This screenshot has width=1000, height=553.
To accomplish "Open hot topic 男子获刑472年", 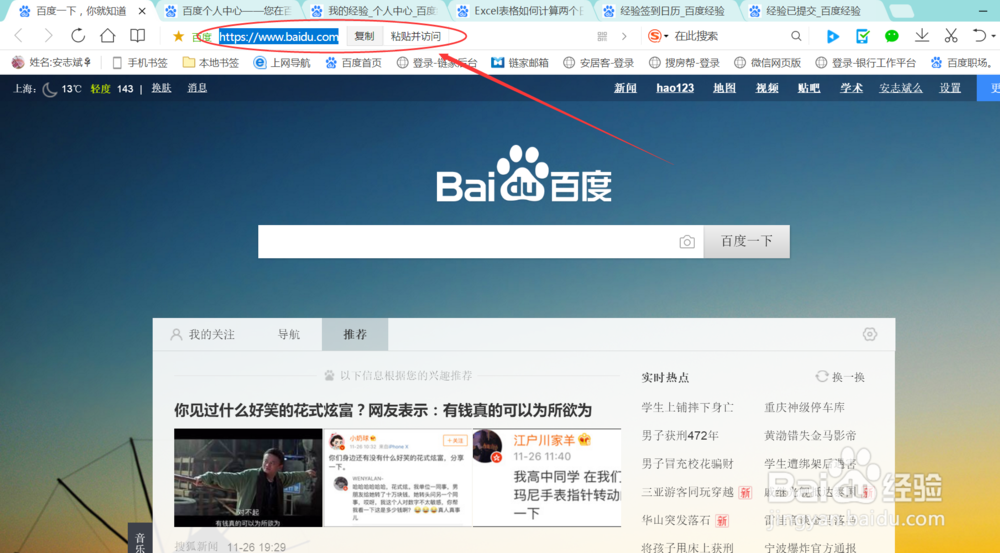I will (x=680, y=436).
